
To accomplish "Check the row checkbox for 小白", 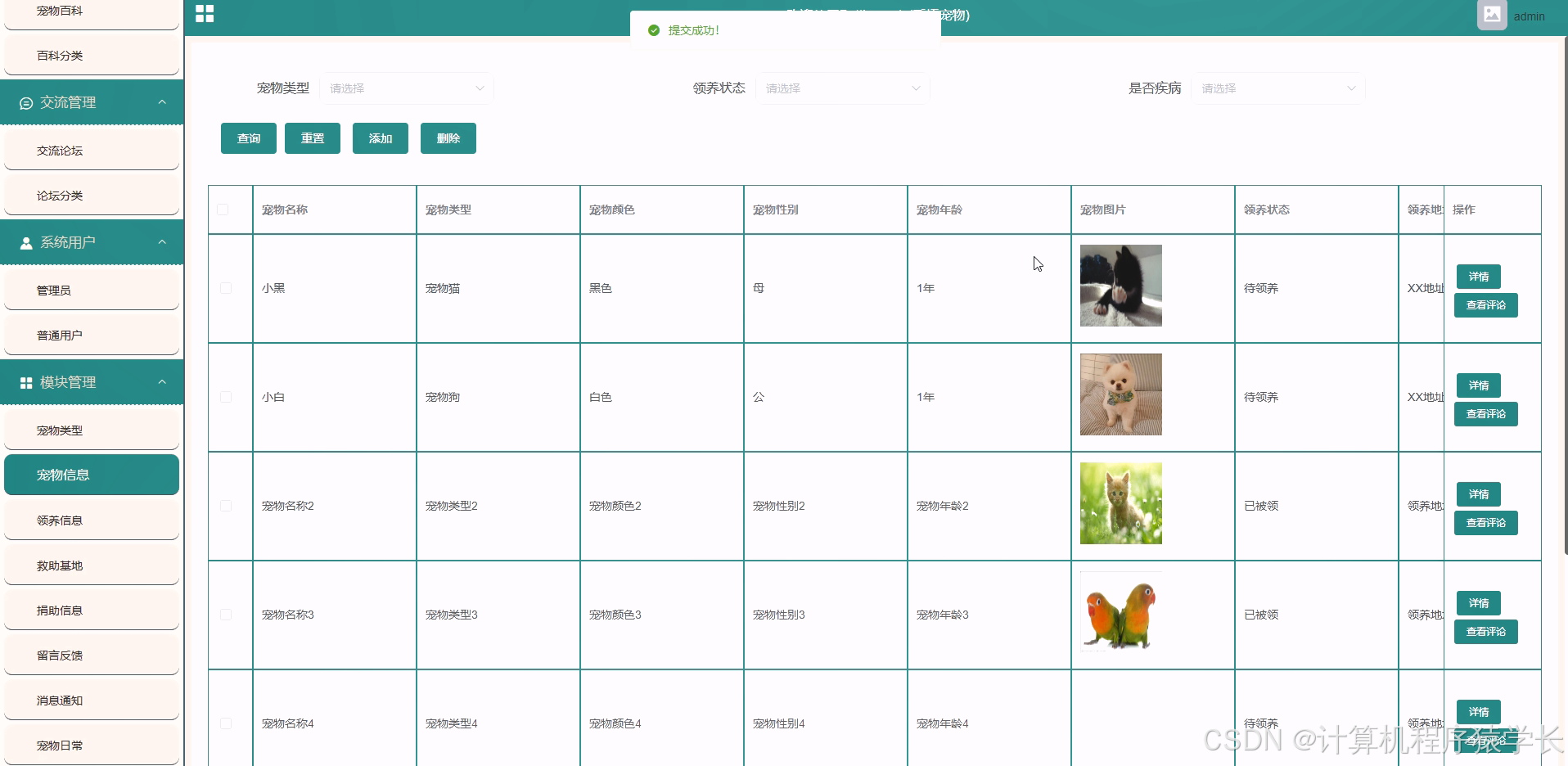I will coord(226,397).
